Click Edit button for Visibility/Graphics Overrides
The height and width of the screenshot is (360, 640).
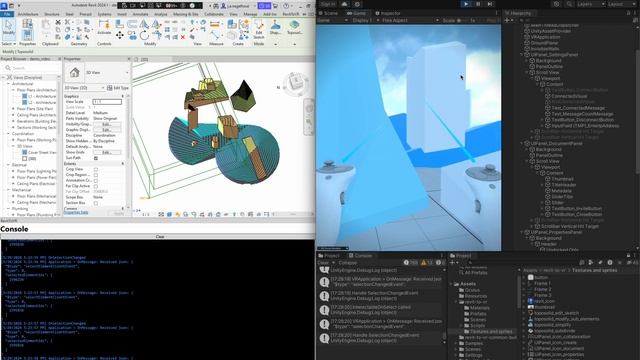(x=107, y=124)
